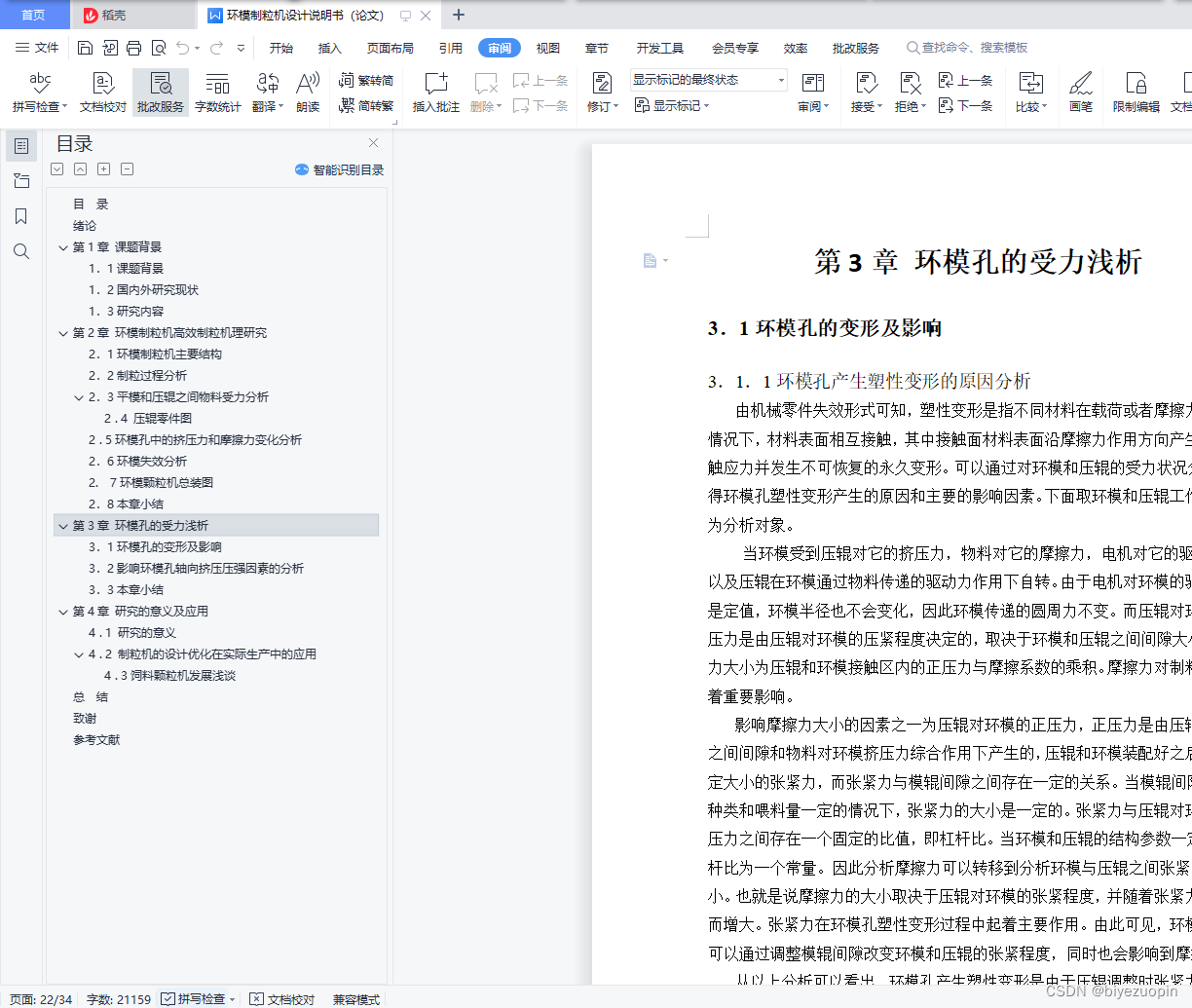The width and height of the screenshot is (1192, 1008).
Task: Open the 开始 ribbon tab
Action: 281,48
